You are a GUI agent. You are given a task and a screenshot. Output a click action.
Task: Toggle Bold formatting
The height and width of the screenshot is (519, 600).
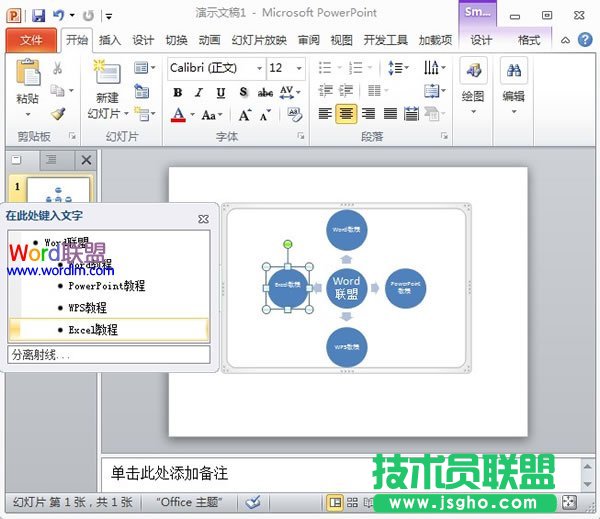[x=178, y=92]
